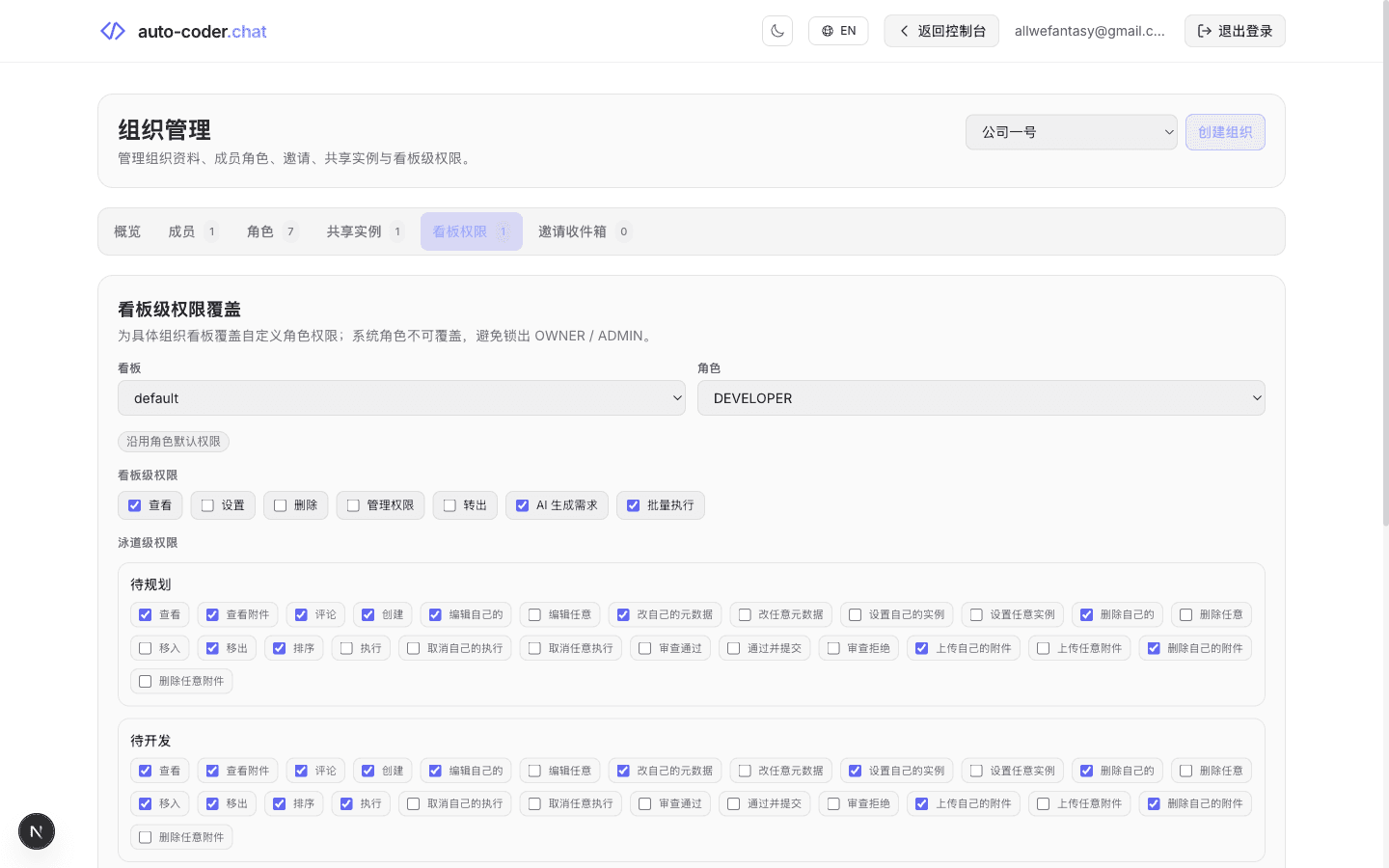Viewport: 1389px width, 868px height.
Task: Click the N avatar circle in bottom corner
Action: [x=36, y=831]
